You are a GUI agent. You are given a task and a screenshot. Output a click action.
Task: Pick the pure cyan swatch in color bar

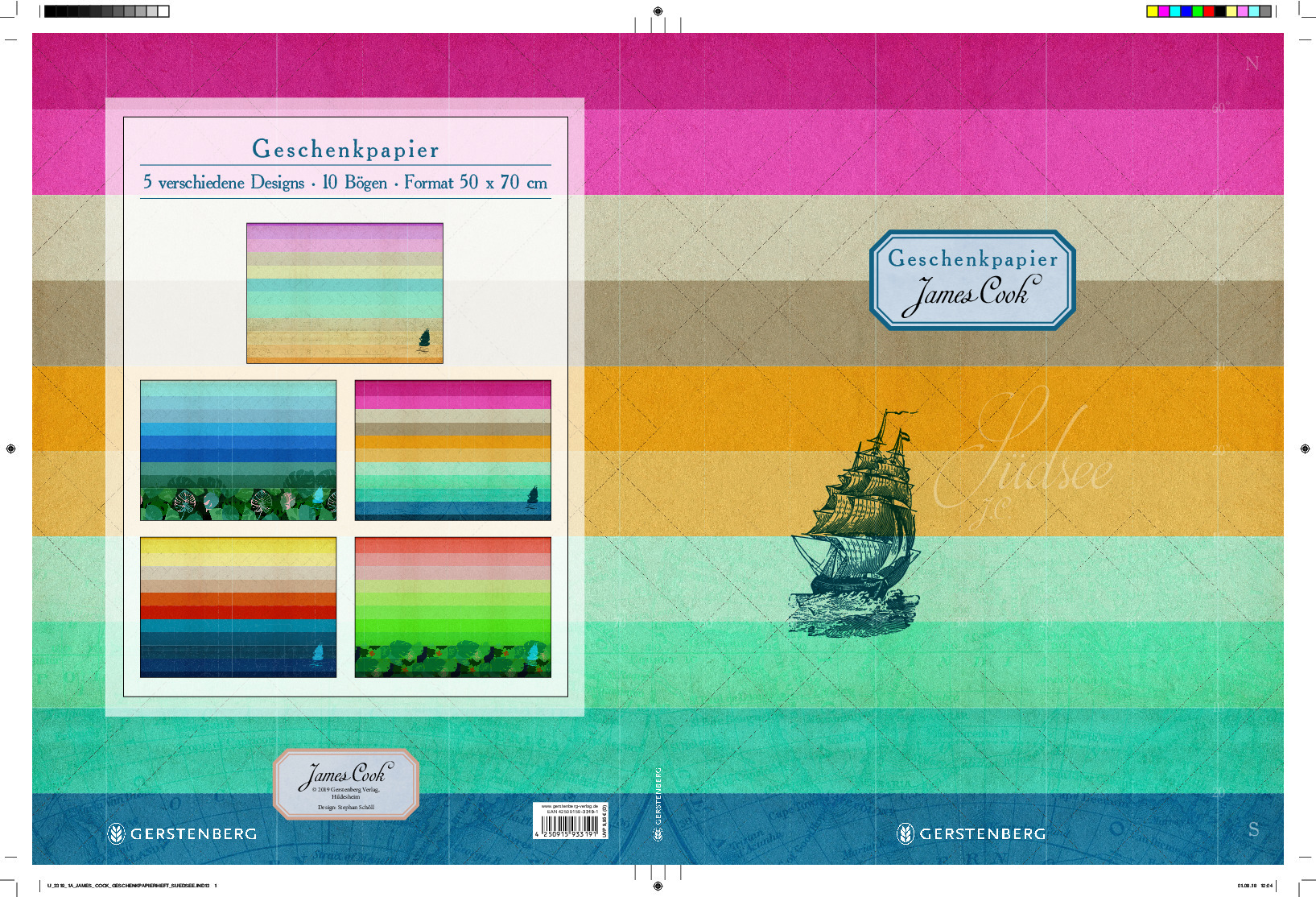[x=1175, y=11]
